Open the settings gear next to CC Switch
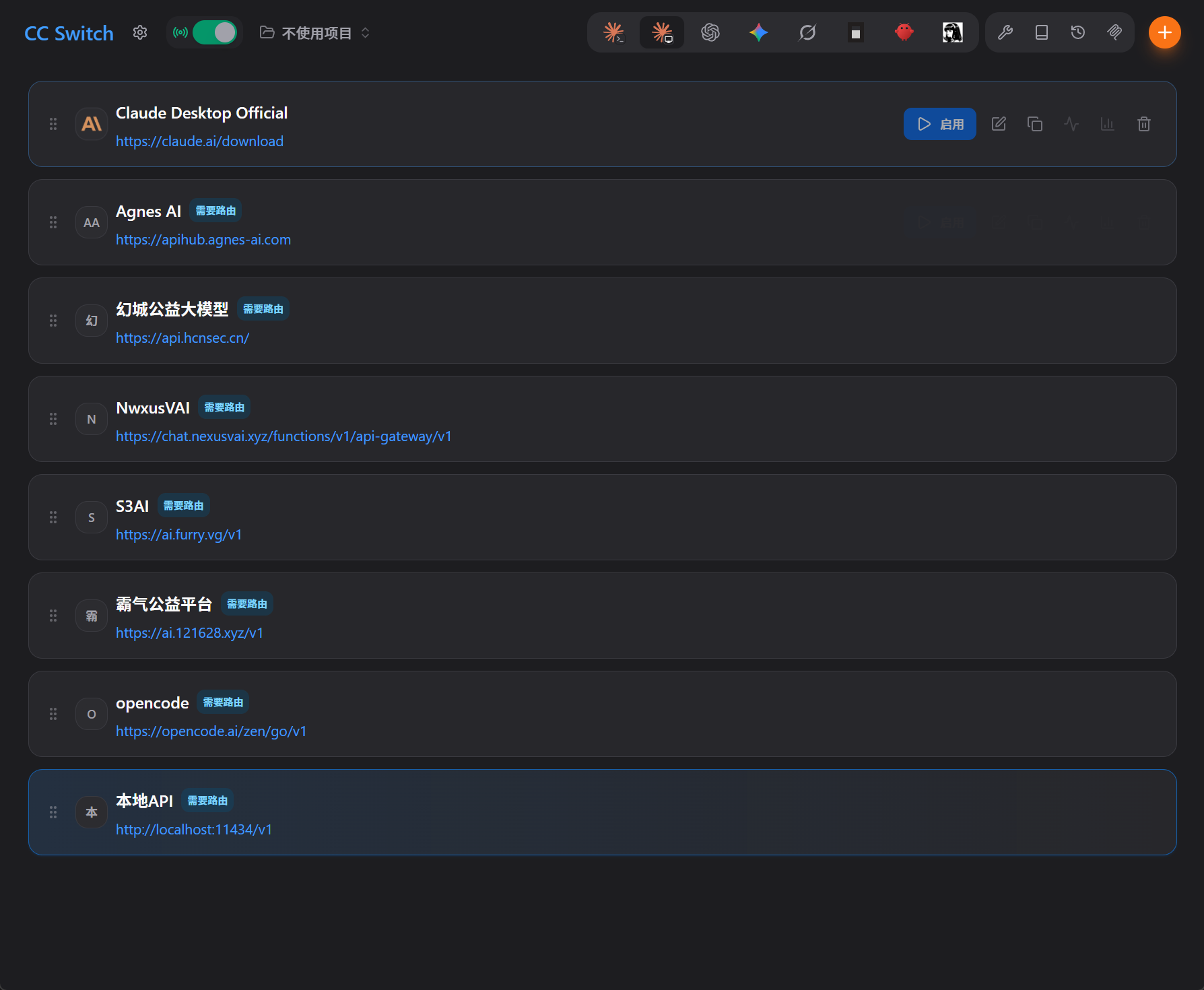Screen dimensions: 1204x990 pyautogui.click(x=140, y=32)
